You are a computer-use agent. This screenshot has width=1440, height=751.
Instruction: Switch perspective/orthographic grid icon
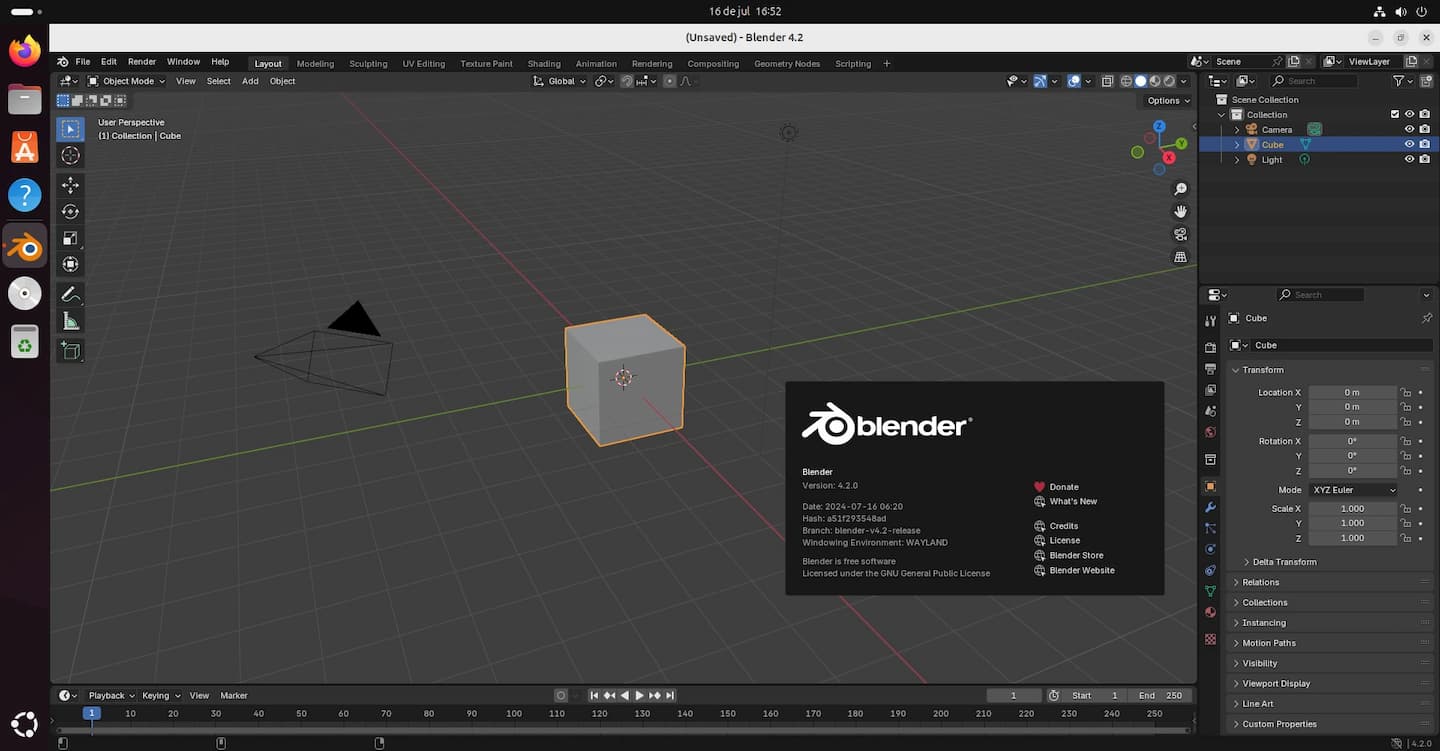coord(1180,257)
